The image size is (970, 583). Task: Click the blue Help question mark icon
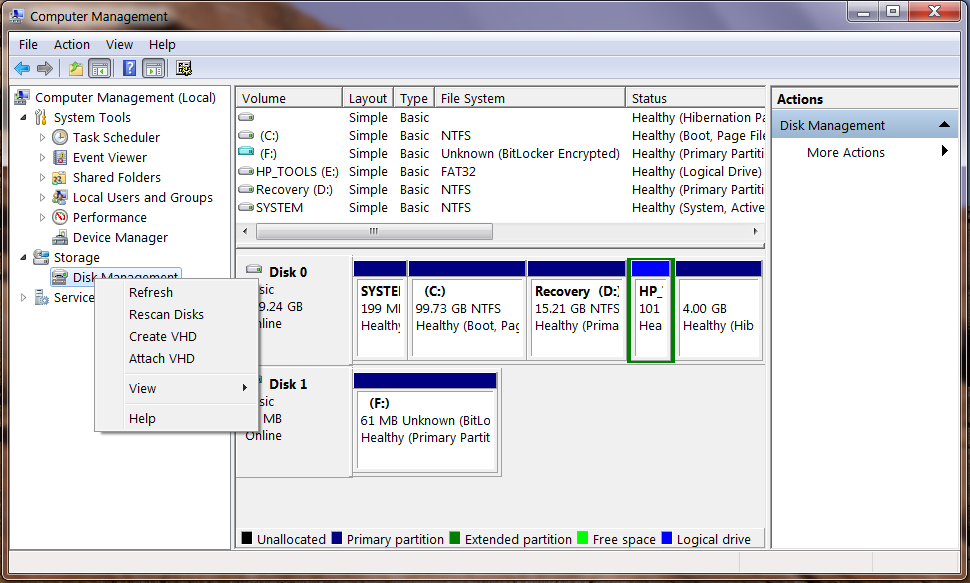(129, 68)
